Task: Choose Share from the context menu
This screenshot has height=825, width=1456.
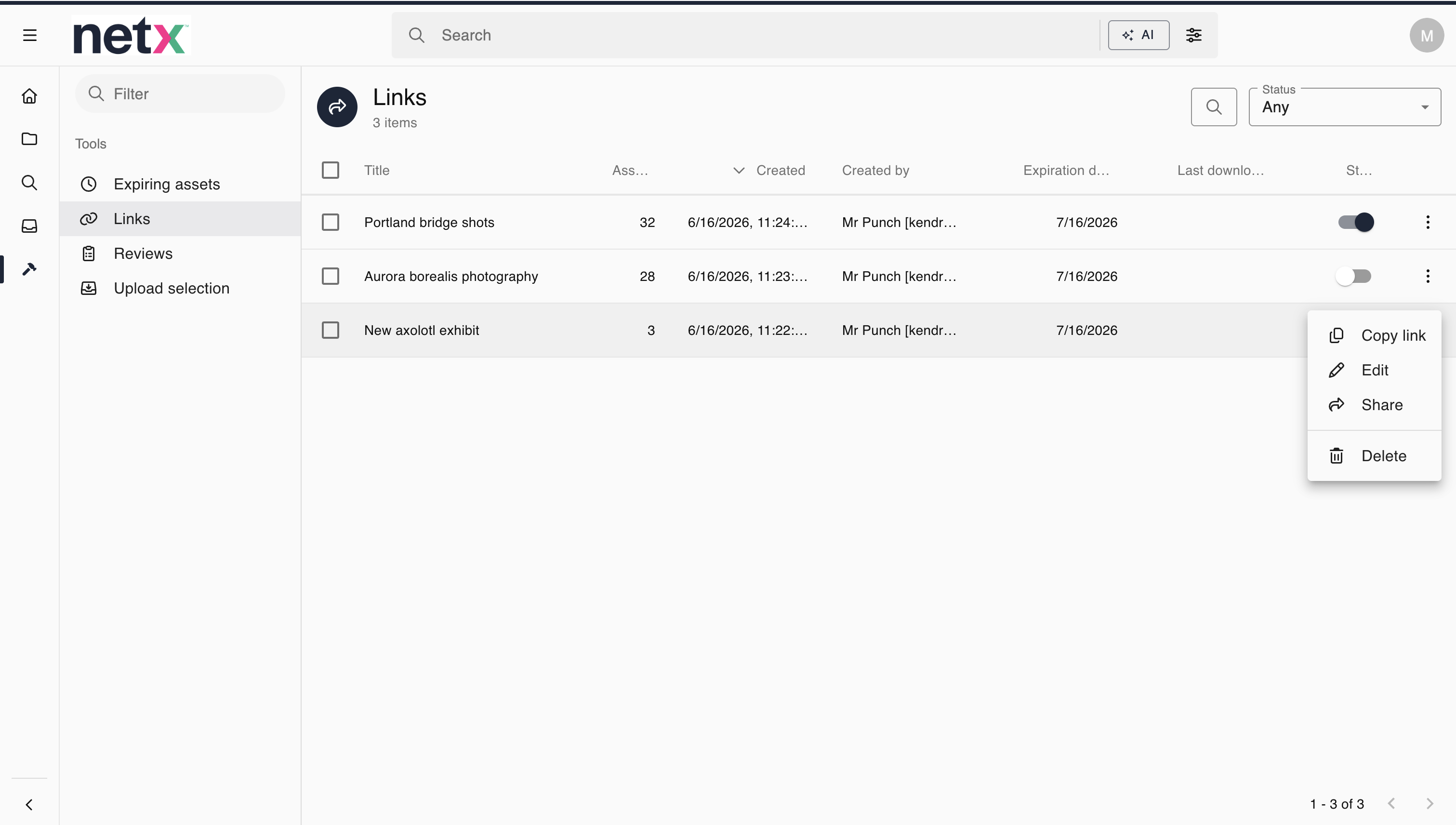Action: tap(1374, 405)
